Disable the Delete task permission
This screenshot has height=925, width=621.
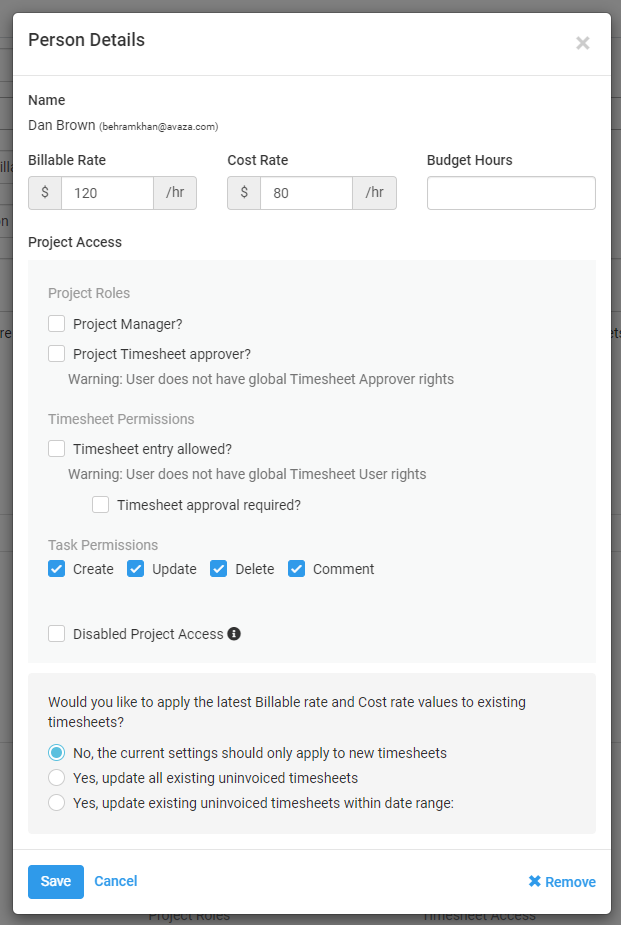click(x=219, y=569)
